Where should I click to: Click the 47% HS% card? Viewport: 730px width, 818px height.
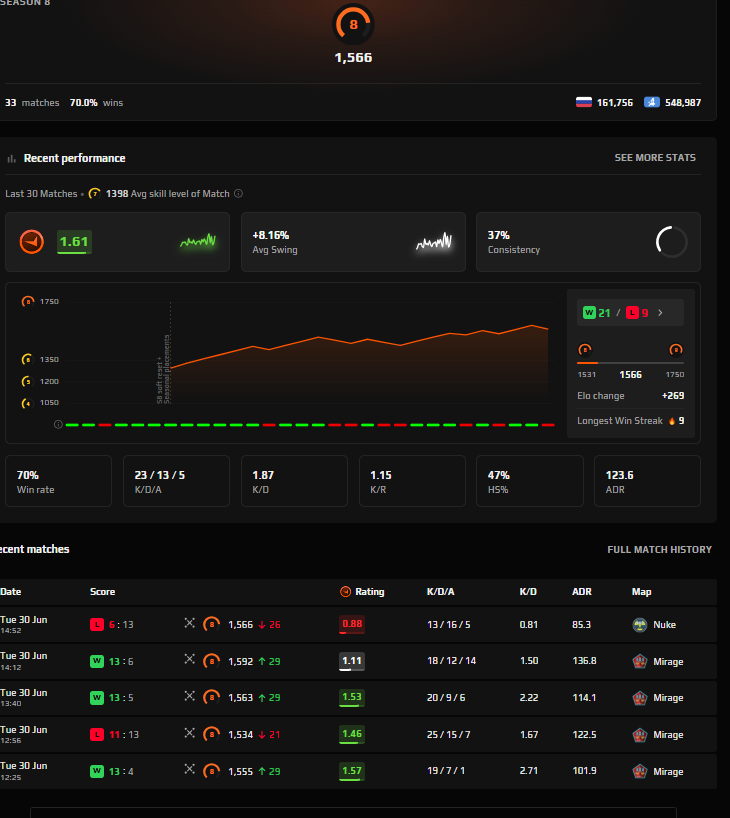(x=530, y=481)
